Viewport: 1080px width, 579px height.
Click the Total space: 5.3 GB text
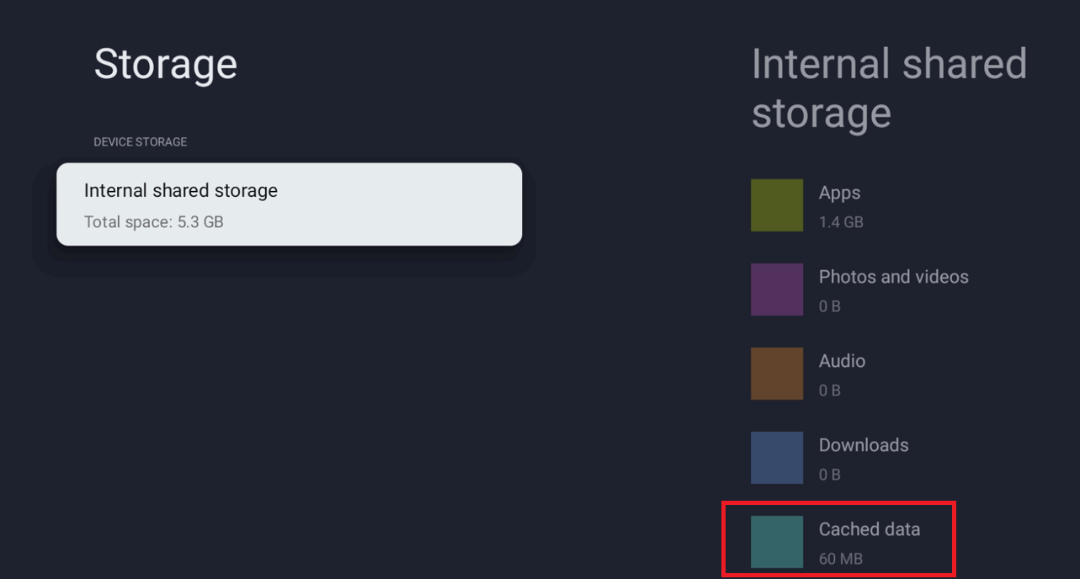tap(153, 222)
